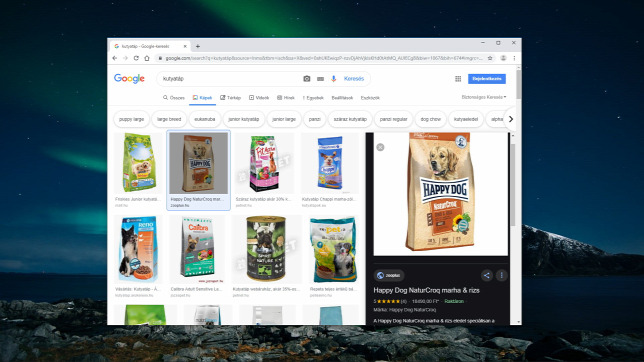Show more filter chips with right chevron
Viewport: 644px width, 362px height.
(x=511, y=119)
